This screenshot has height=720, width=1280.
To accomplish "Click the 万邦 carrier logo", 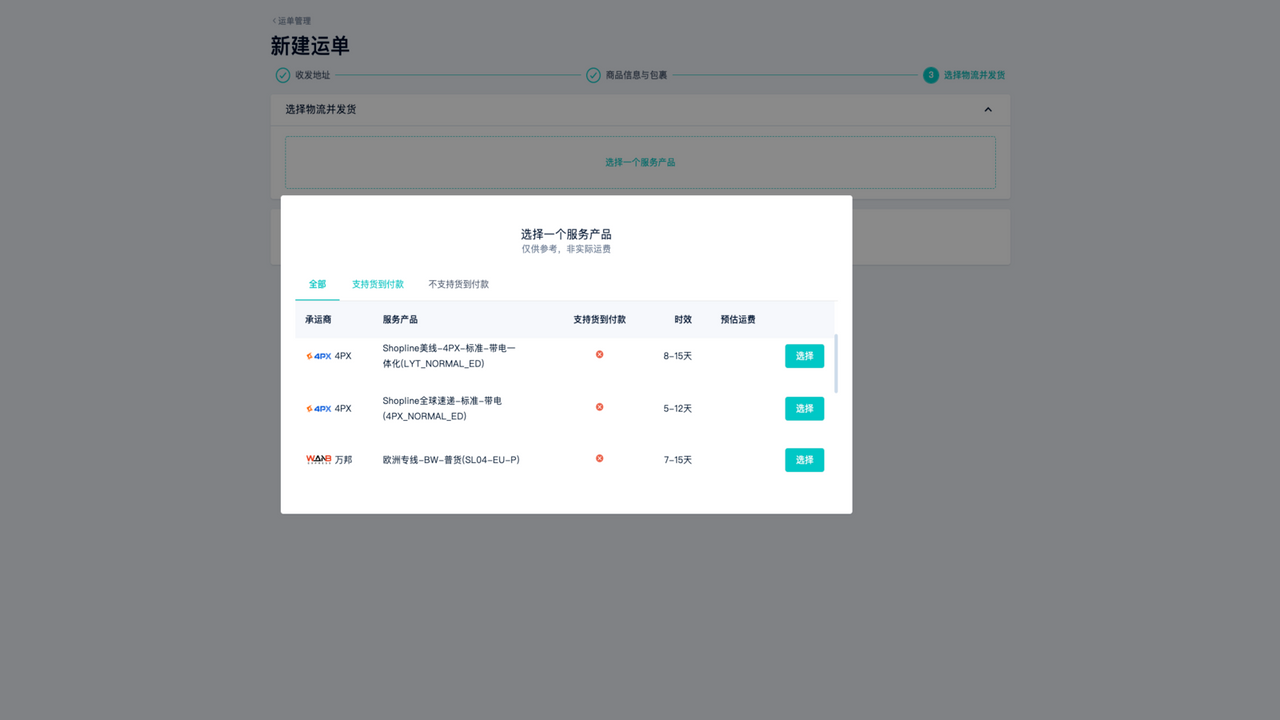I will 319,460.
